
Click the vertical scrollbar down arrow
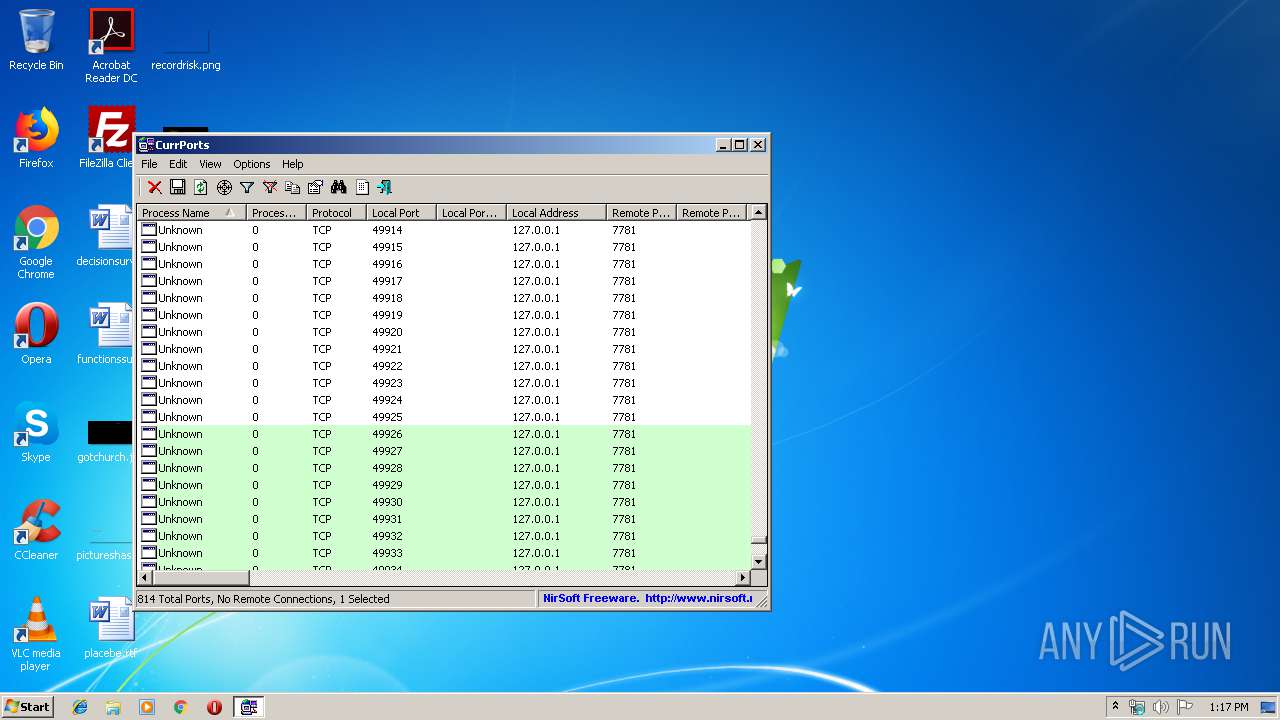click(759, 562)
